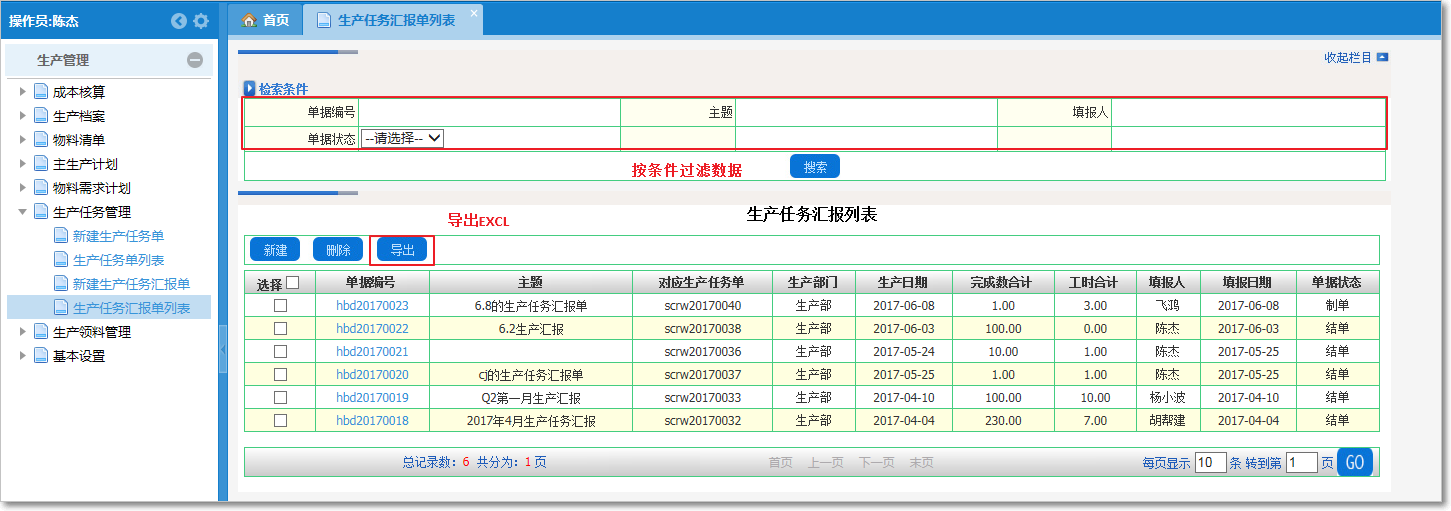Click page icon beside 生产任务单列表

(61, 260)
